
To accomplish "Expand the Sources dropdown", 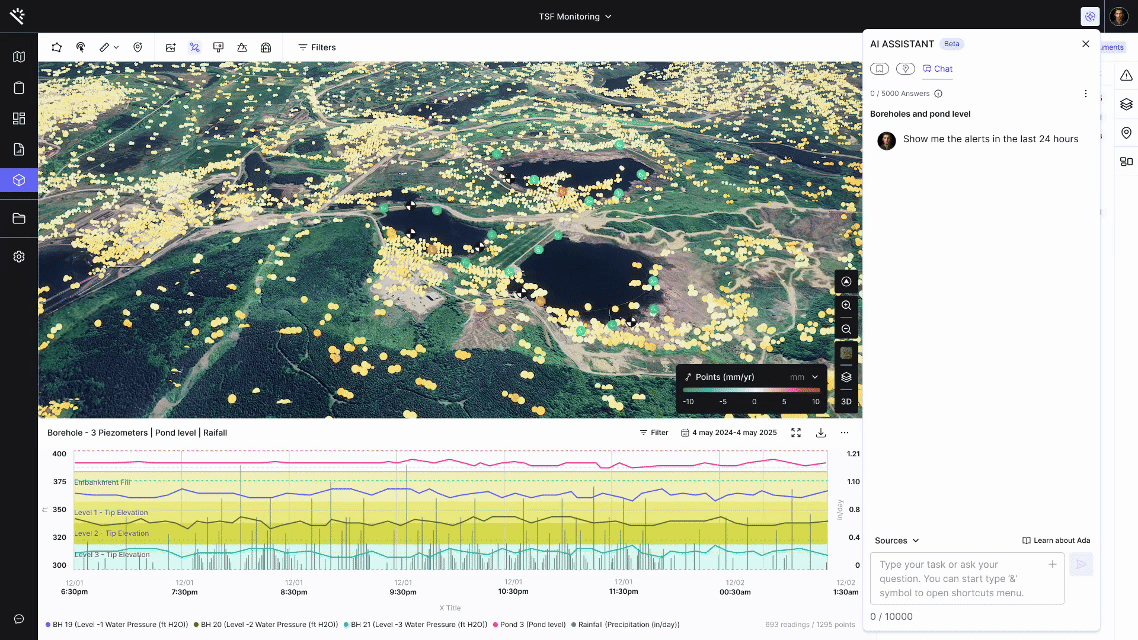I will click(x=897, y=541).
